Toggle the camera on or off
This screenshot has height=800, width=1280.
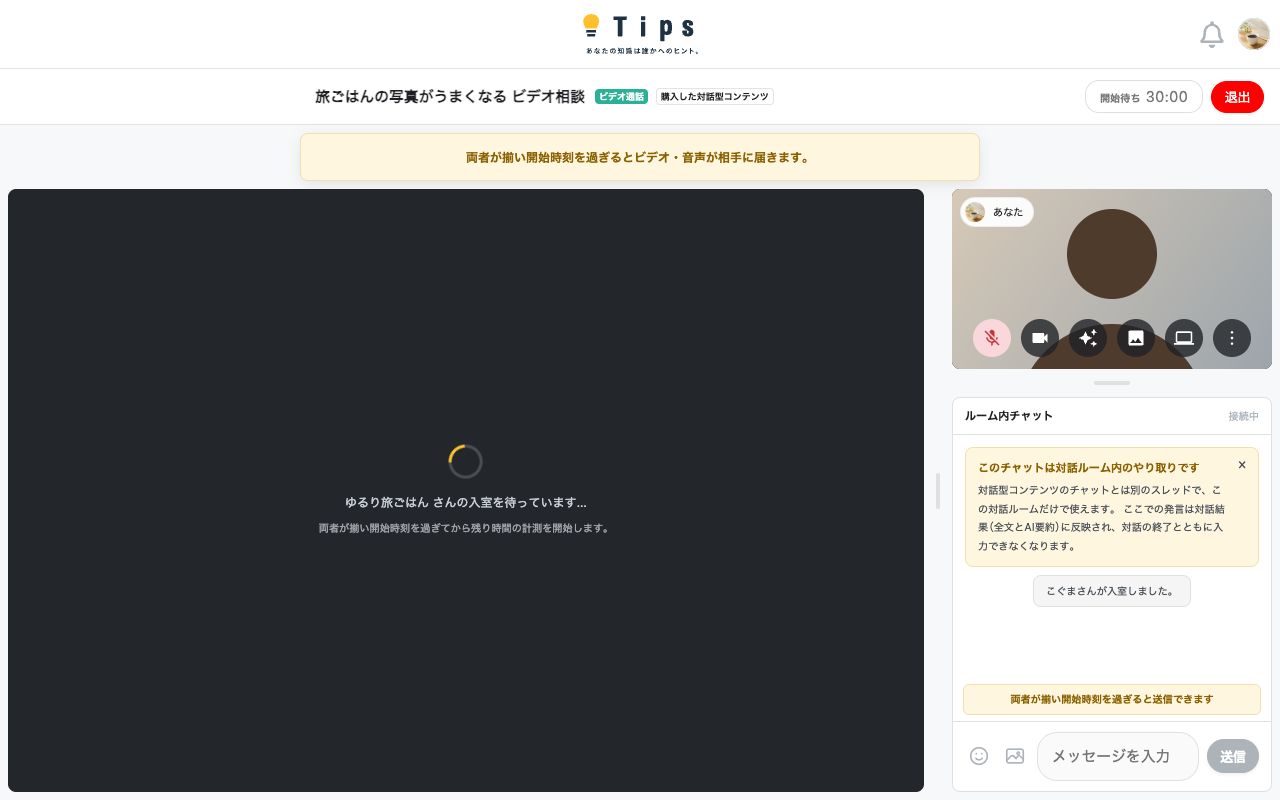(x=1040, y=338)
